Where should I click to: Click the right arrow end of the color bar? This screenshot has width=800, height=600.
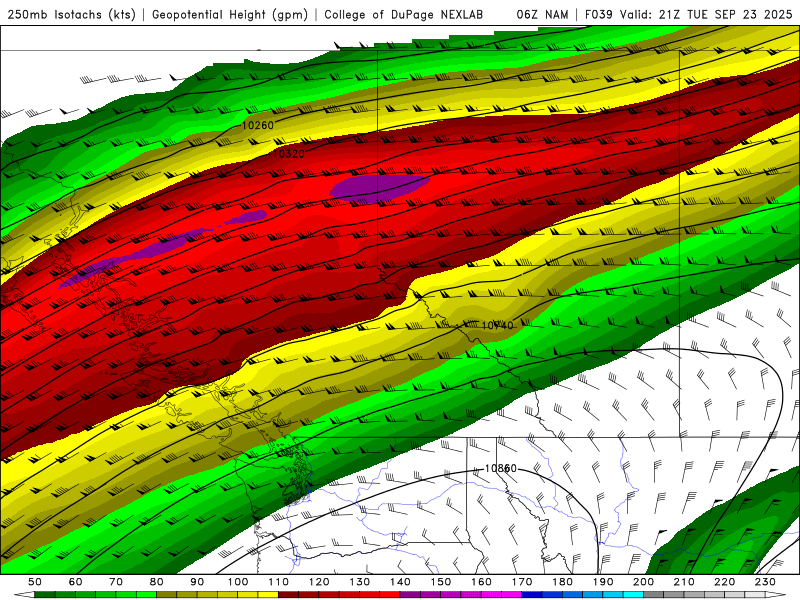776,595
